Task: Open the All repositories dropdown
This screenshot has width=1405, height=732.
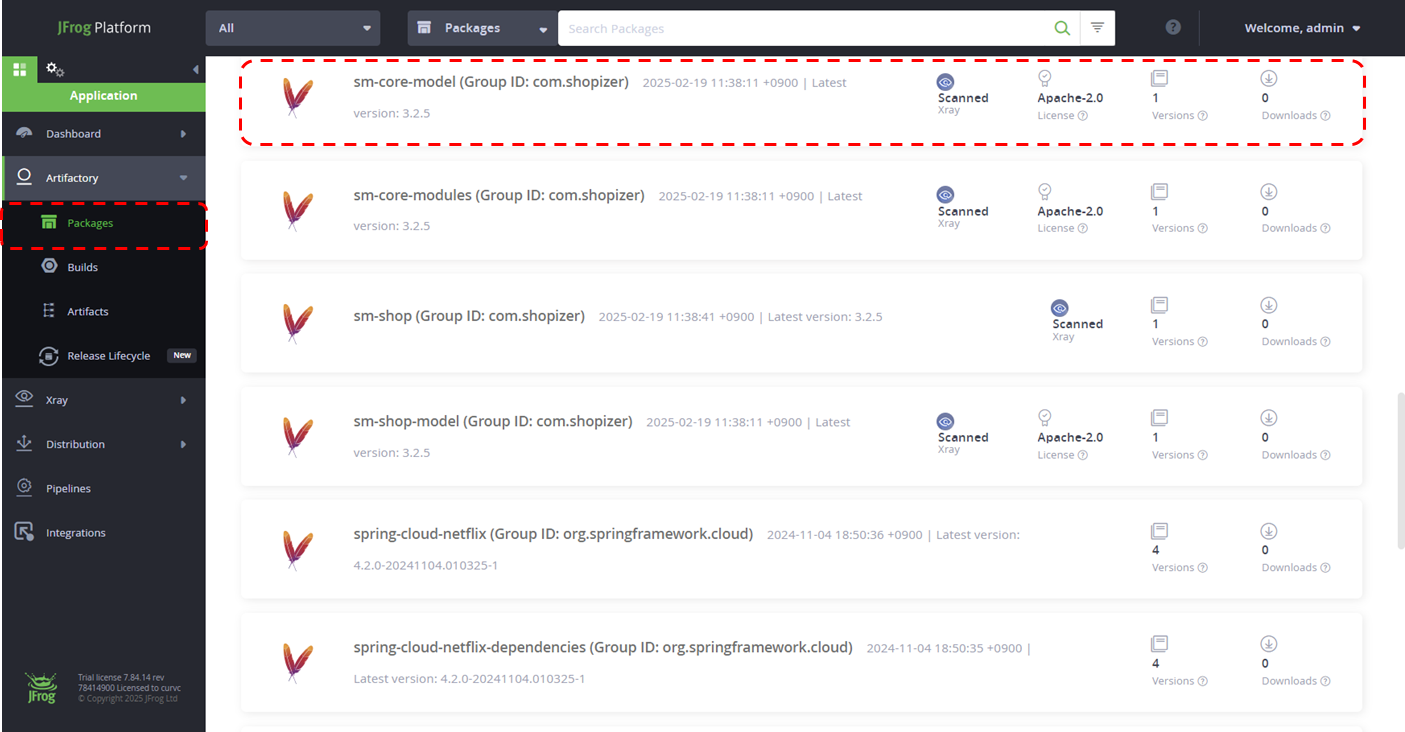Action: 293,28
